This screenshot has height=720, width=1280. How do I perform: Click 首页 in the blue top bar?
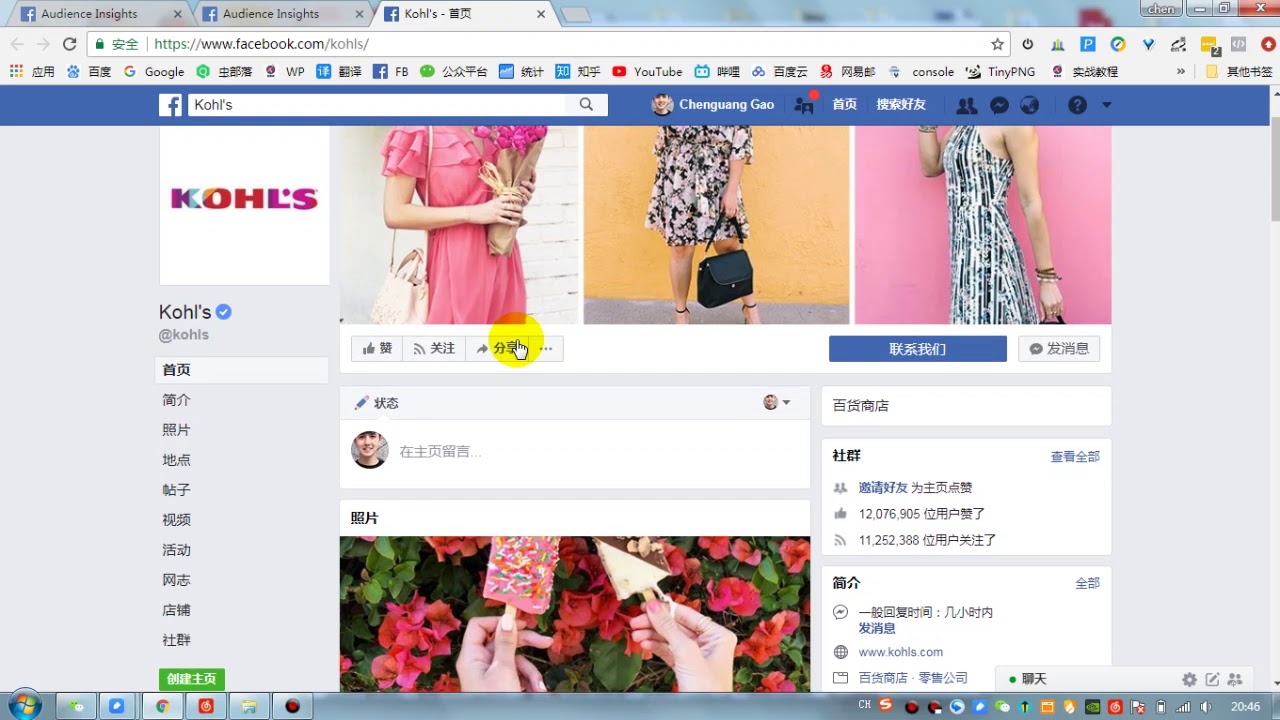point(845,105)
